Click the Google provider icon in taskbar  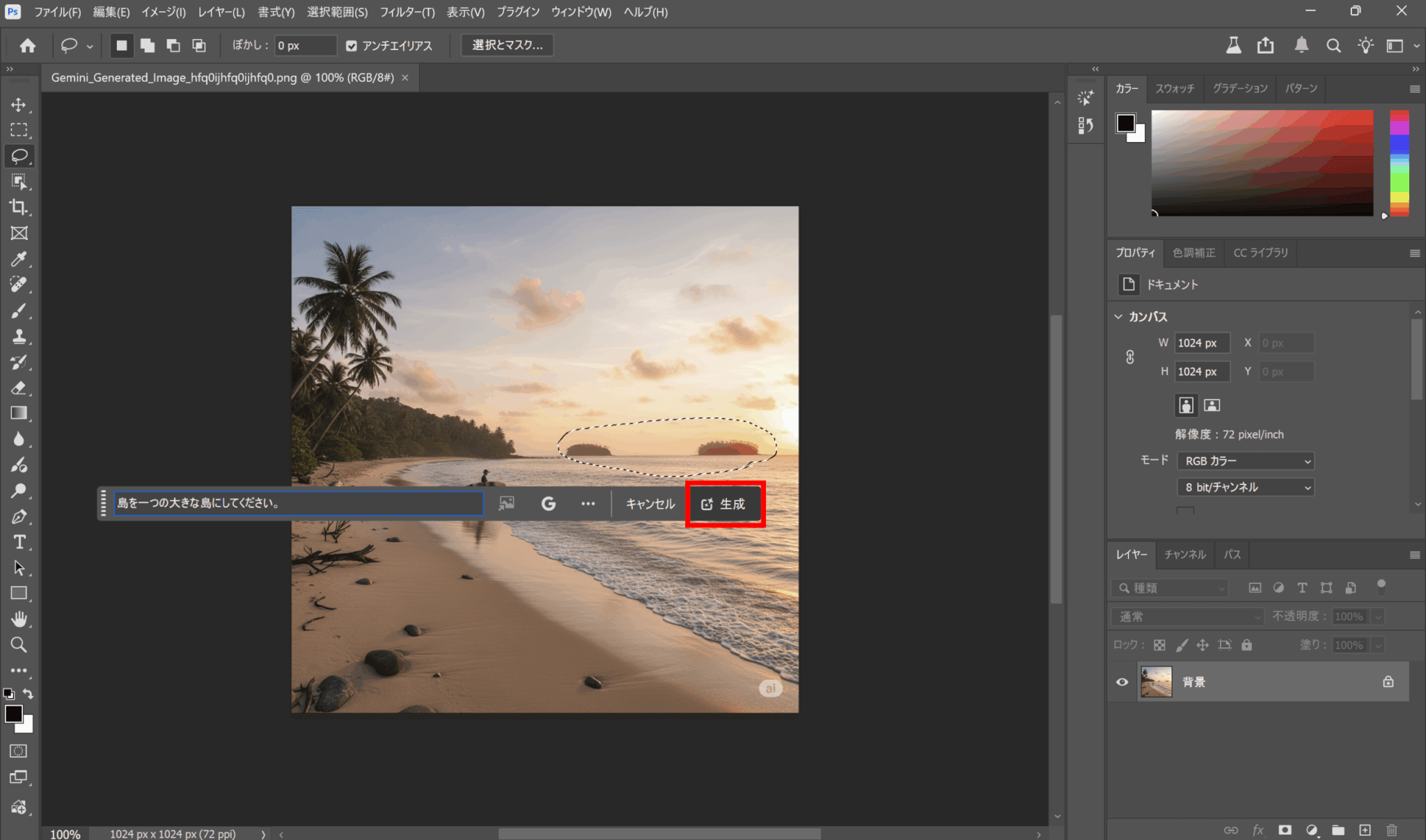[x=548, y=504]
